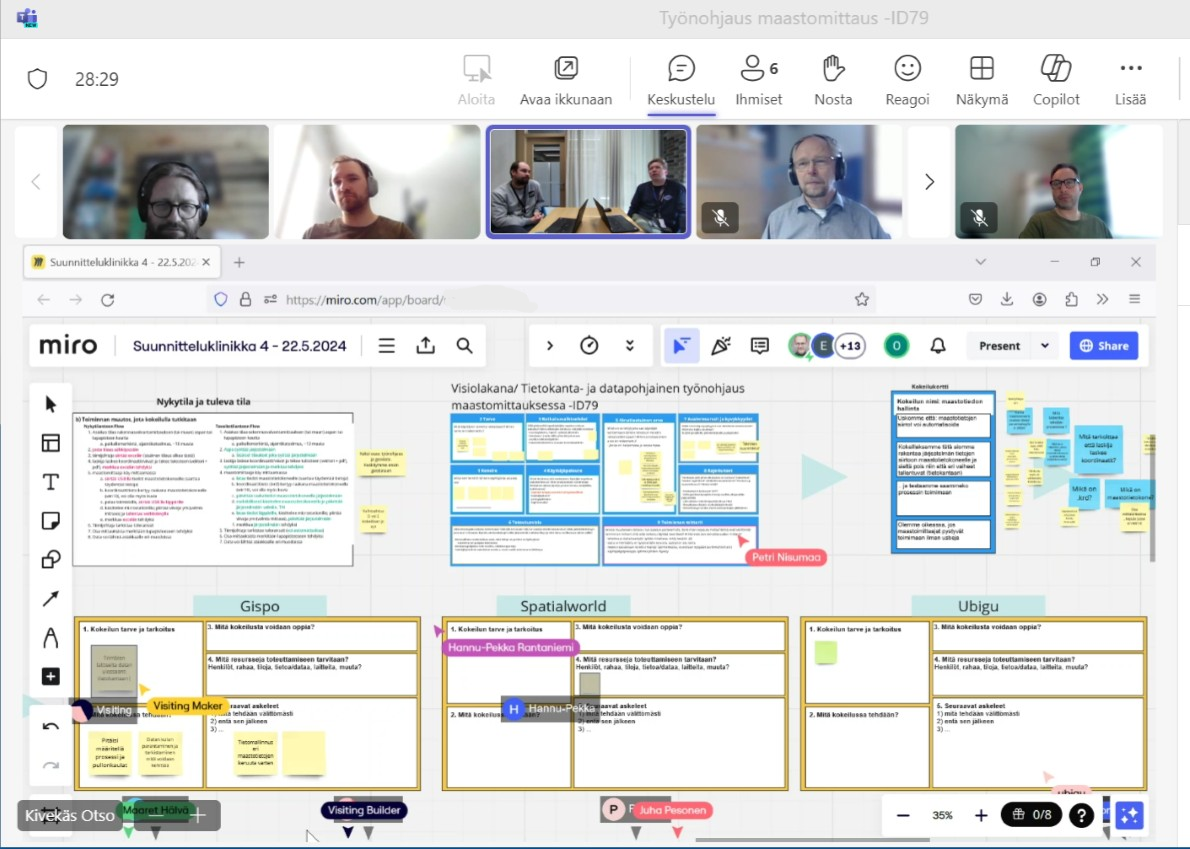1190x849 pixels.
Task: Zoom in the Miro board
Action: coord(981,816)
